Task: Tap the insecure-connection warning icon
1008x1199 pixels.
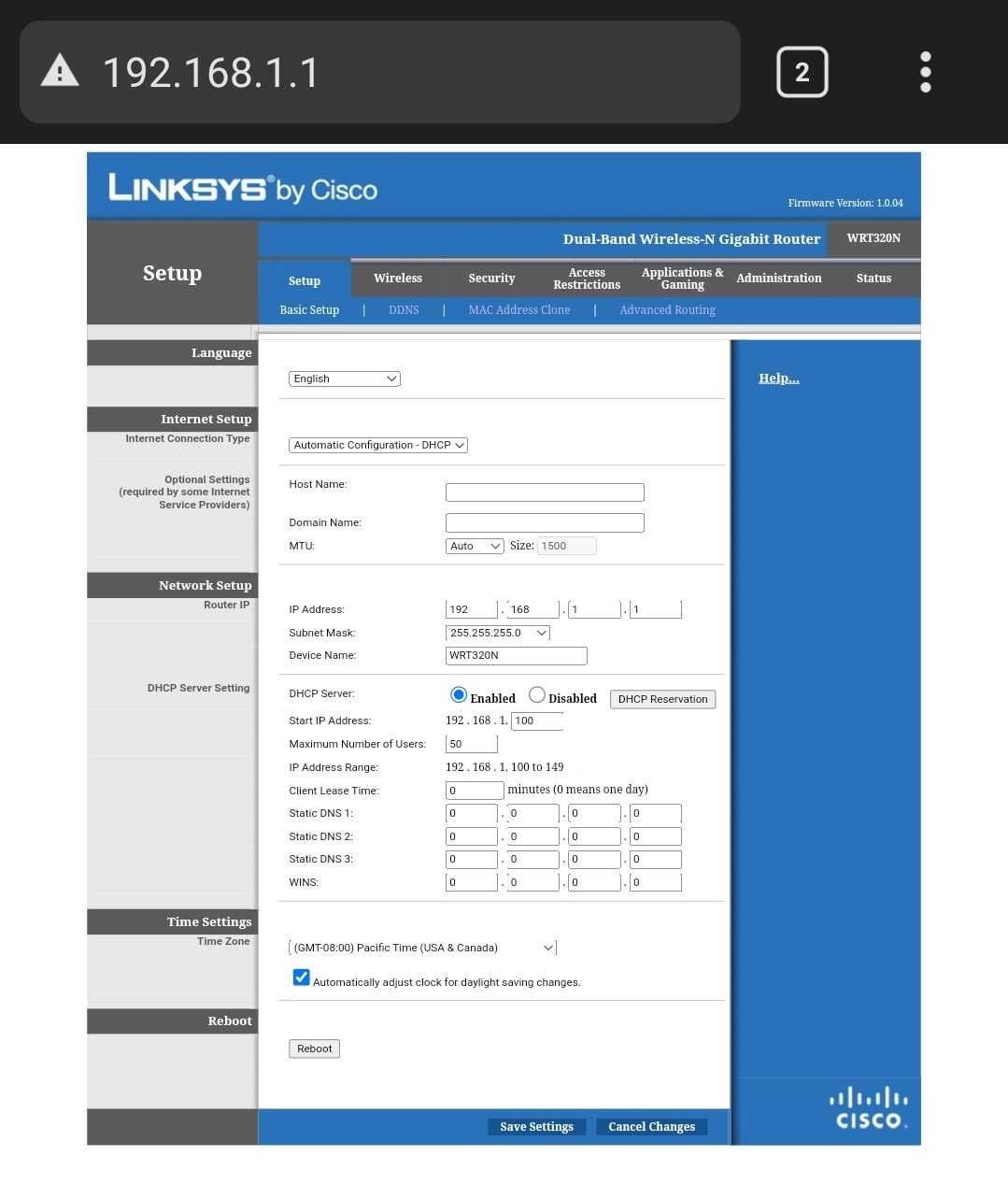Action: pos(60,71)
